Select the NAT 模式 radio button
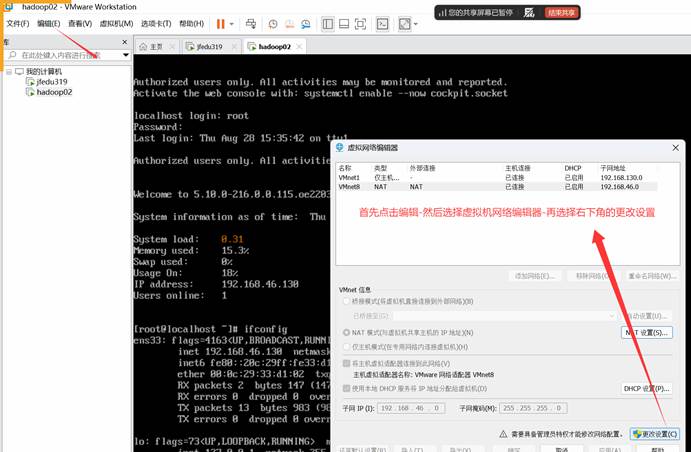 (346, 333)
